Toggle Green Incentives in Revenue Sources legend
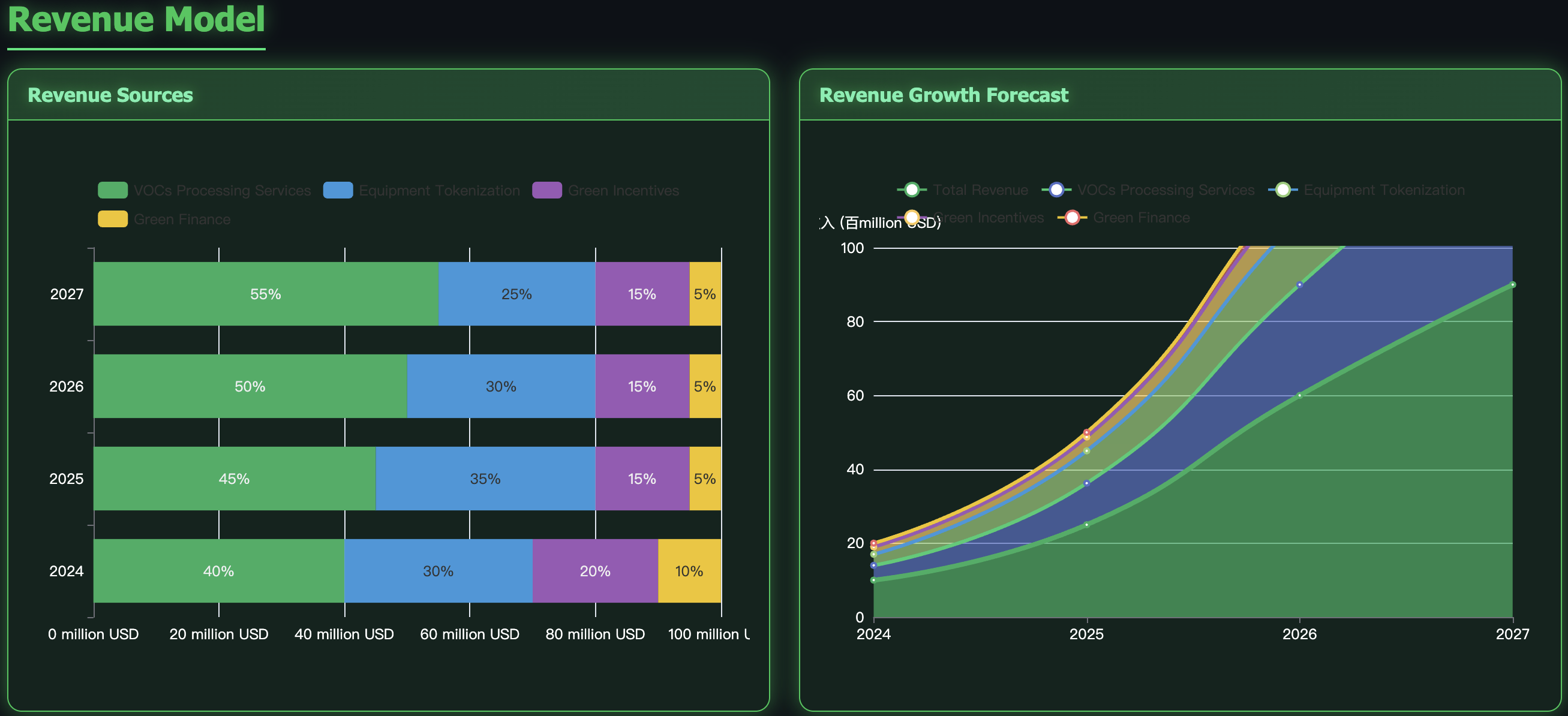1568x716 pixels. [546, 191]
